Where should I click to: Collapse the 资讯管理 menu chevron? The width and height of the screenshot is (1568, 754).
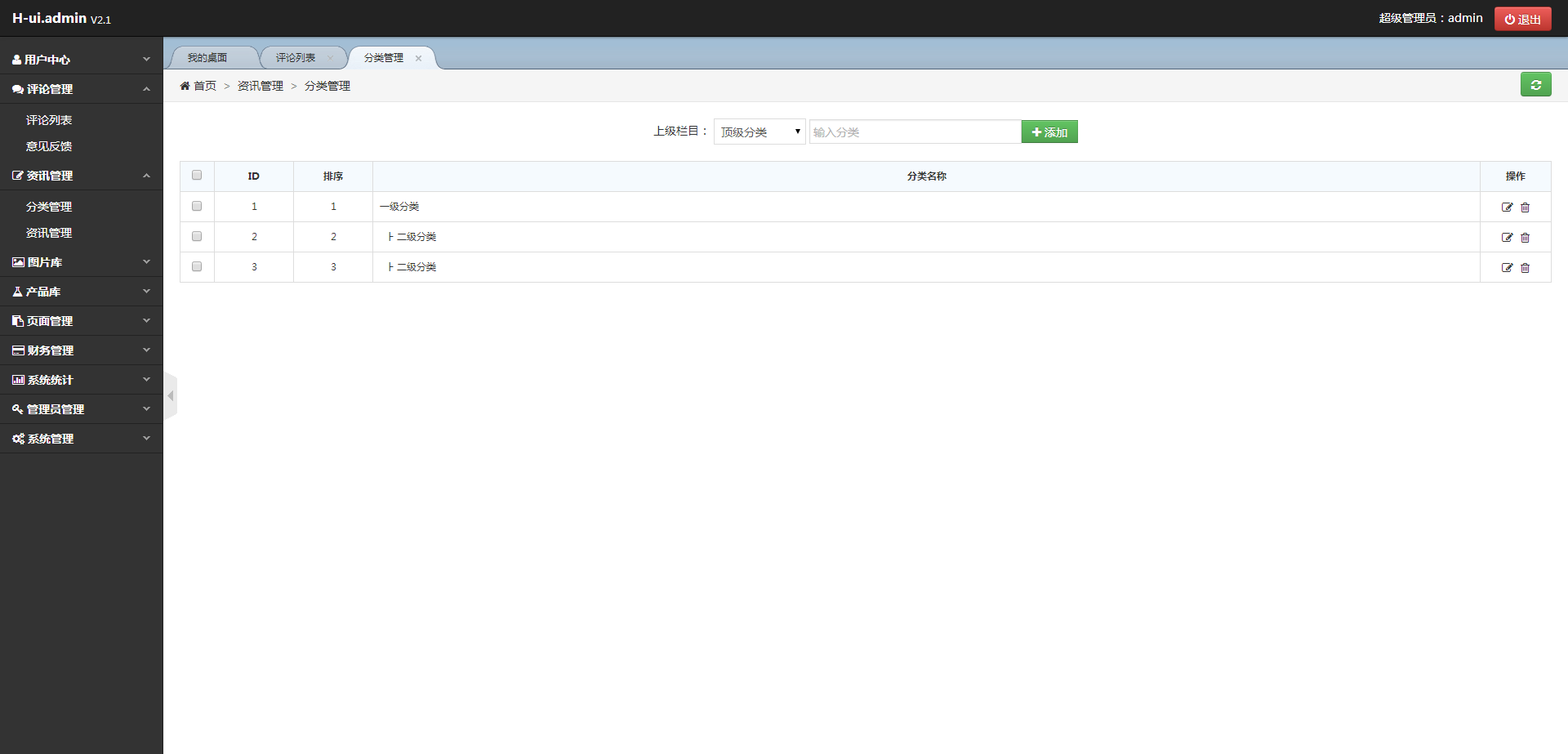click(x=146, y=175)
